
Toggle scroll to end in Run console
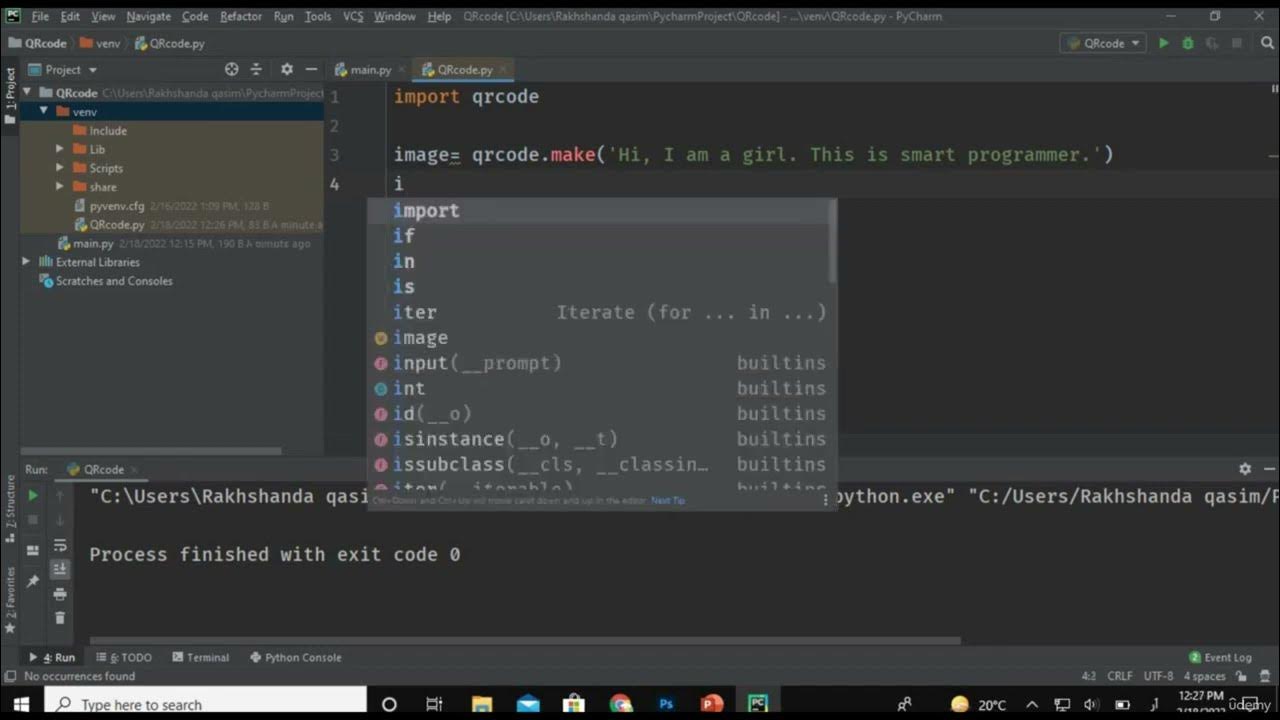(x=60, y=569)
